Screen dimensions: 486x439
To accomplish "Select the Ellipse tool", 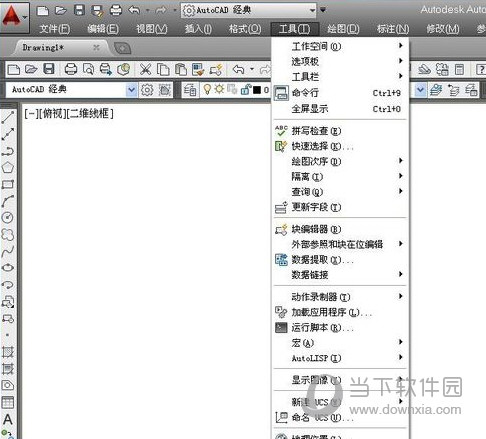I will coord(8,268).
